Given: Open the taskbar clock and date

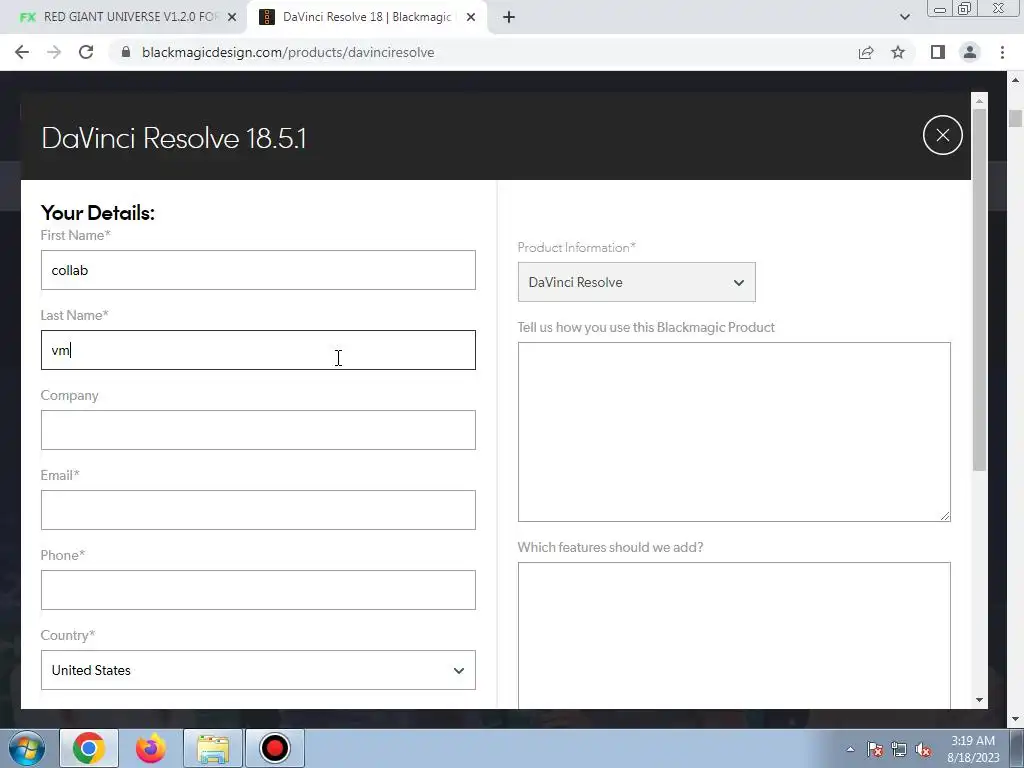Looking at the screenshot, I should [973, 749].
